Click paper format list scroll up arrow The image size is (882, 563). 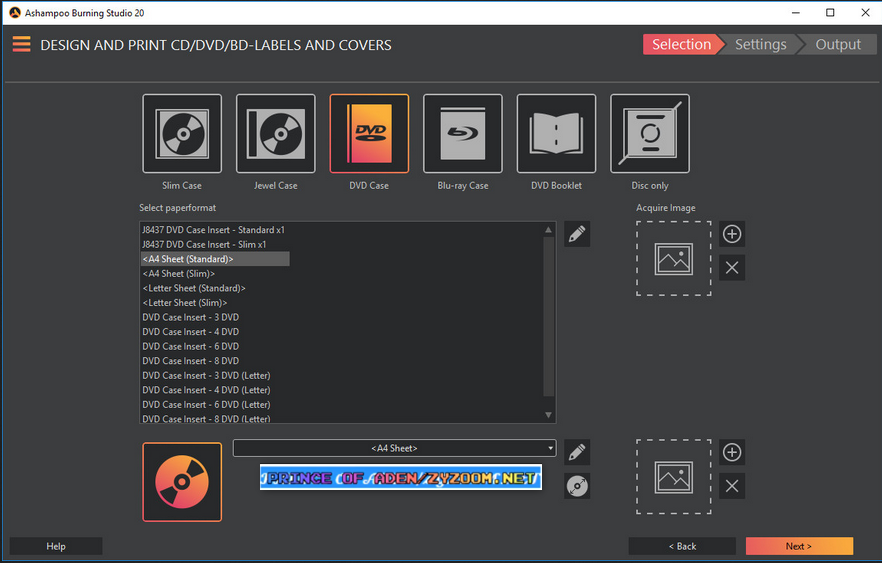[548, 230]
